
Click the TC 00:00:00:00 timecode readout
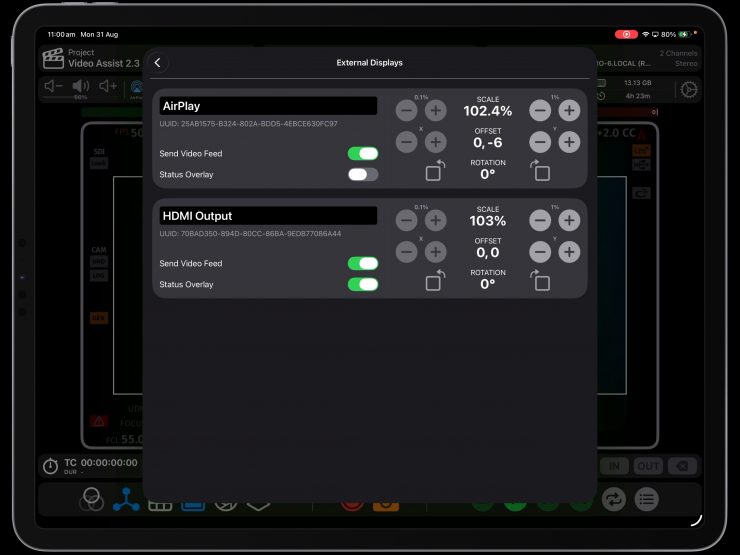point(101,463)
